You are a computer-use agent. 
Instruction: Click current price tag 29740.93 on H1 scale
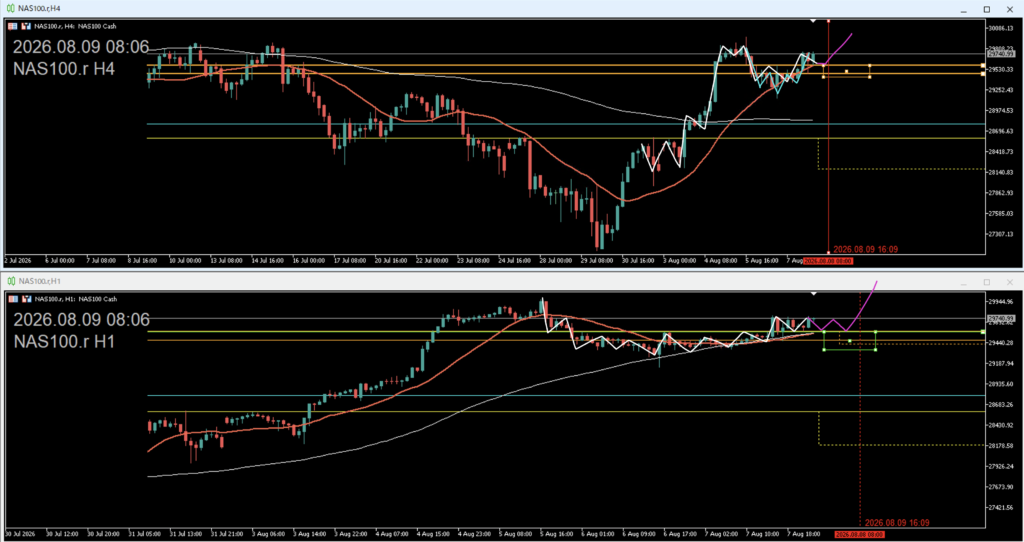tap(1000, 319)
